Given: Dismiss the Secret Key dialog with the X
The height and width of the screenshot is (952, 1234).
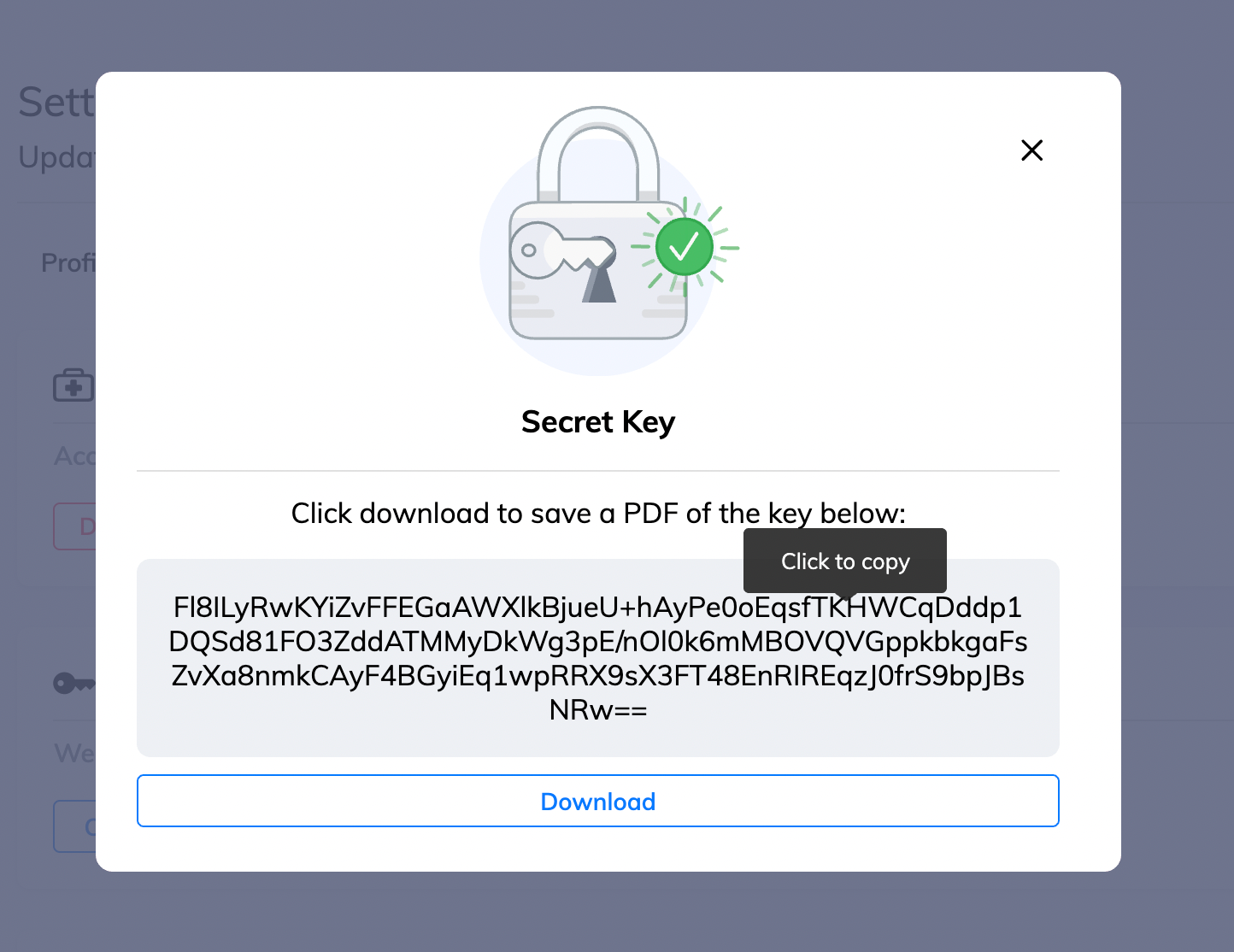Looking at the screenshot, I should pyautogui.click(x=1031, y=150).
